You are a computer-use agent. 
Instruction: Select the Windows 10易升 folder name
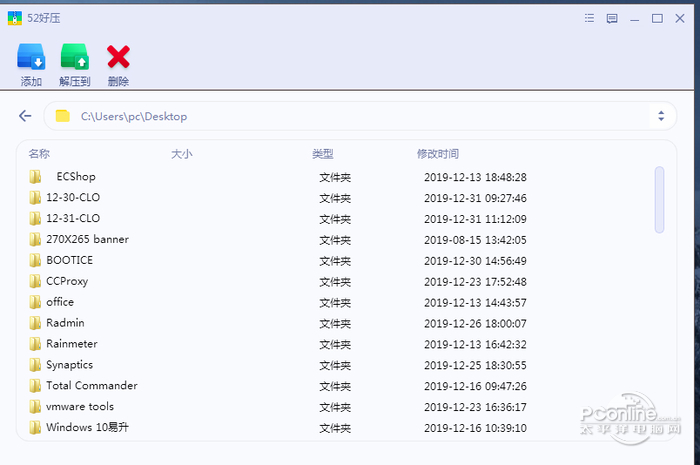click(88, 428)
